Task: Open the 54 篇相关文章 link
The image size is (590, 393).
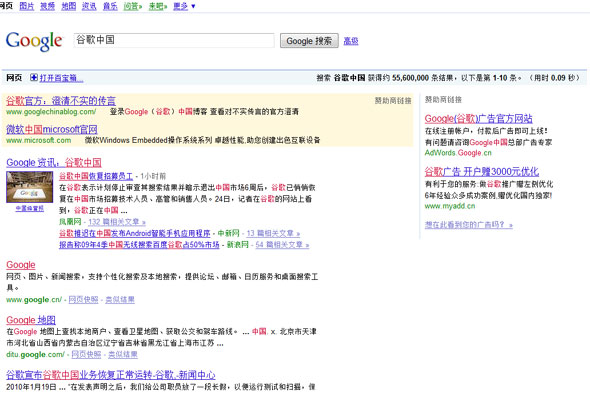Action: click(282, 245)
